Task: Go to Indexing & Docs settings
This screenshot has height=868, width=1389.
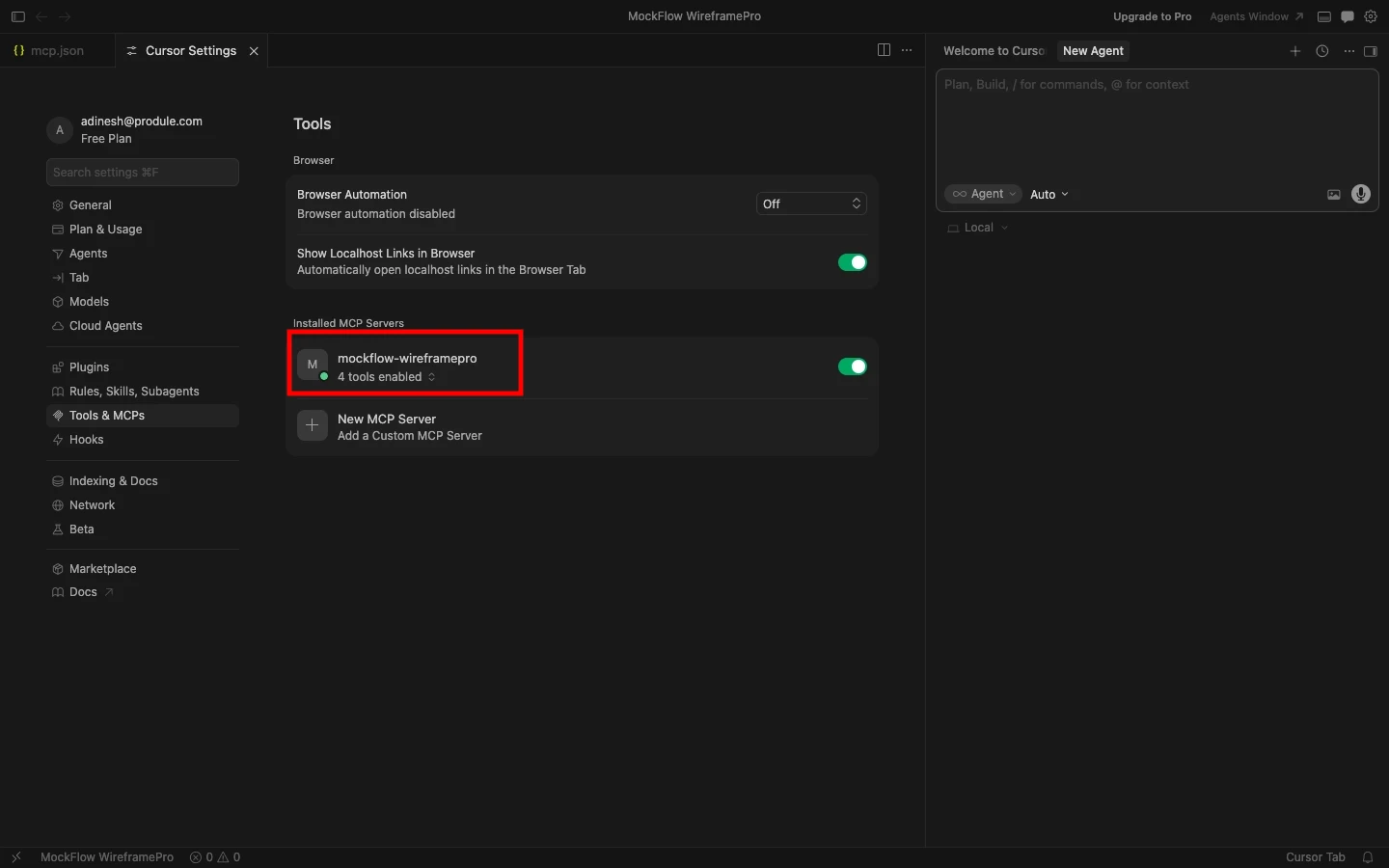Action: click(143, 481)
